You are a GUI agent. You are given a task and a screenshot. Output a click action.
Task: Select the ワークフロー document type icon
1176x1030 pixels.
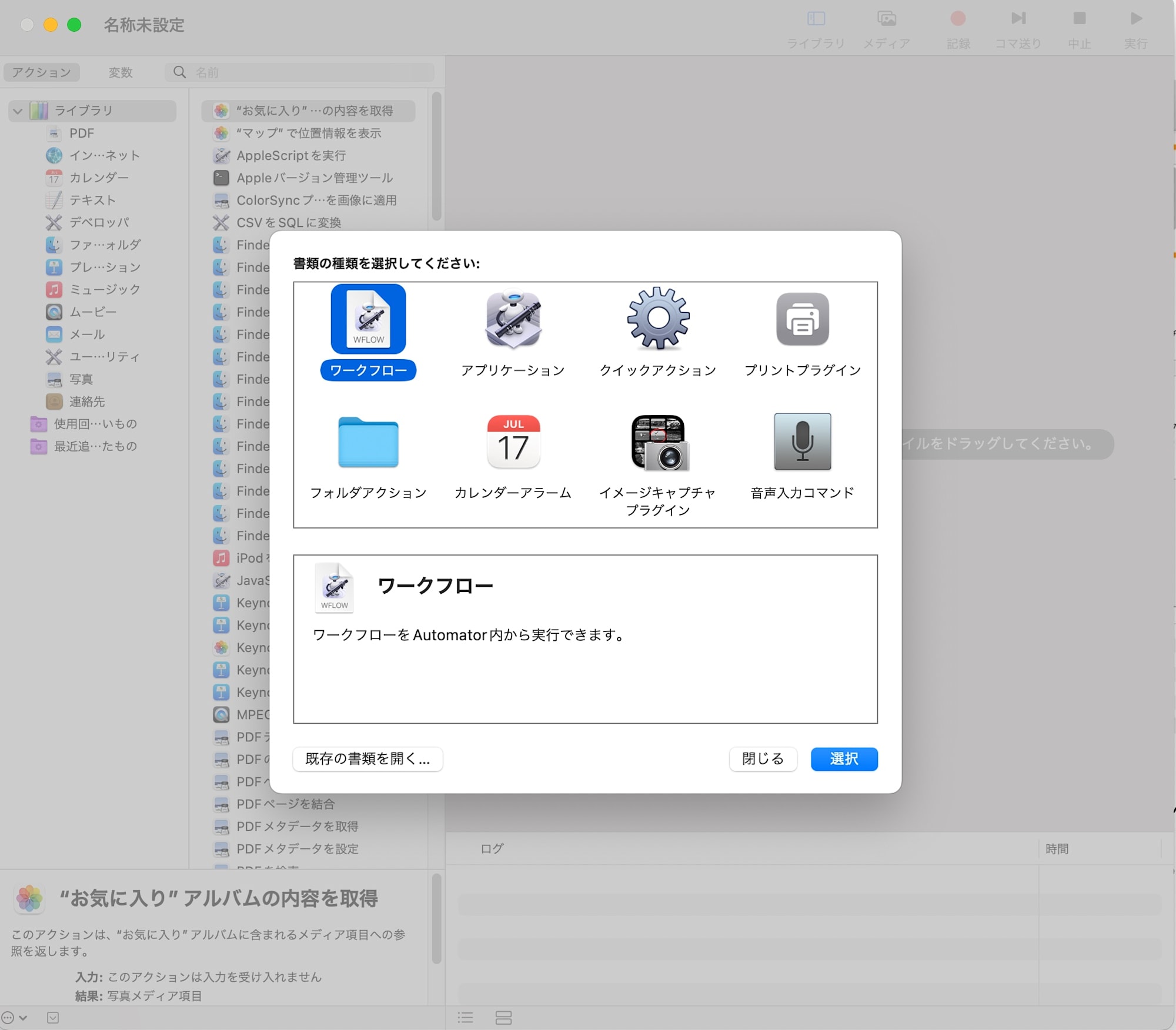coord(368,319)
